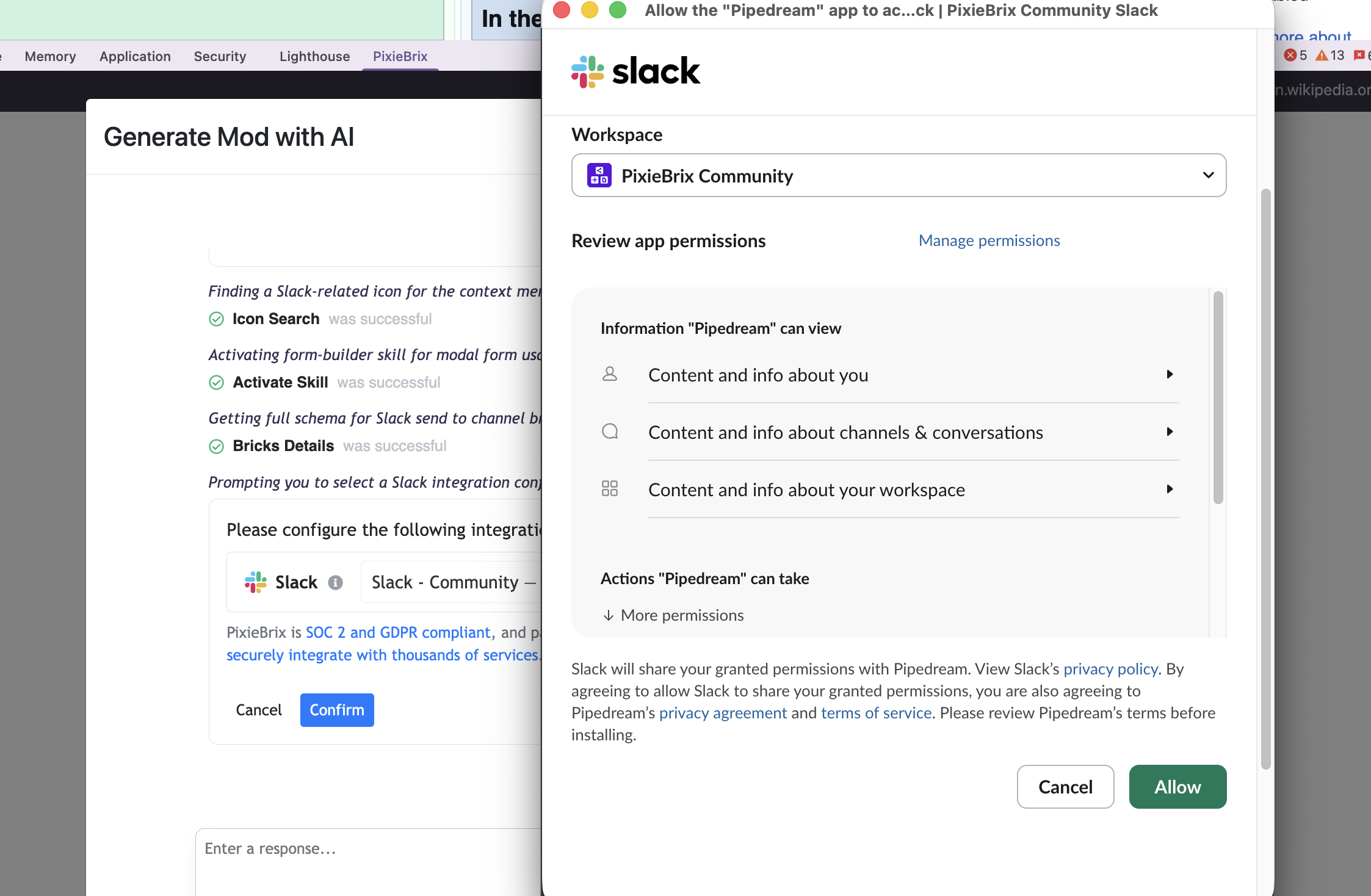Click the red errors count icon
Screen dimensions: 1371x896
1290,56
